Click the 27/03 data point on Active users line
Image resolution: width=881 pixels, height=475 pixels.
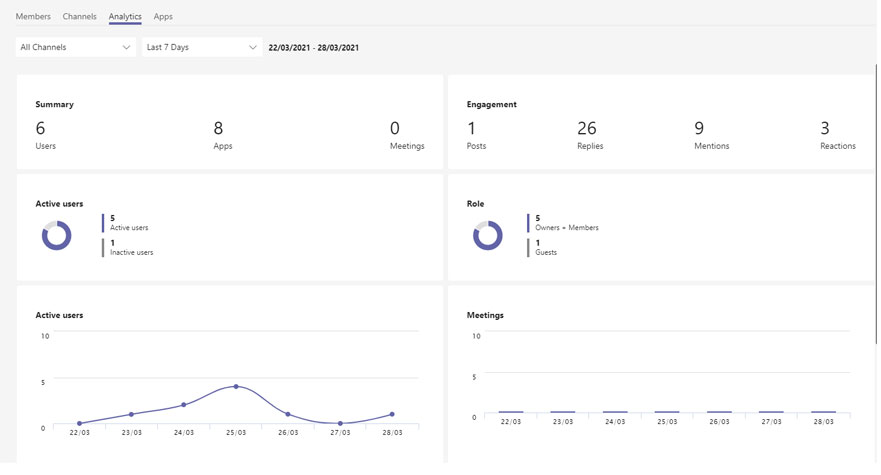point(340,423)
